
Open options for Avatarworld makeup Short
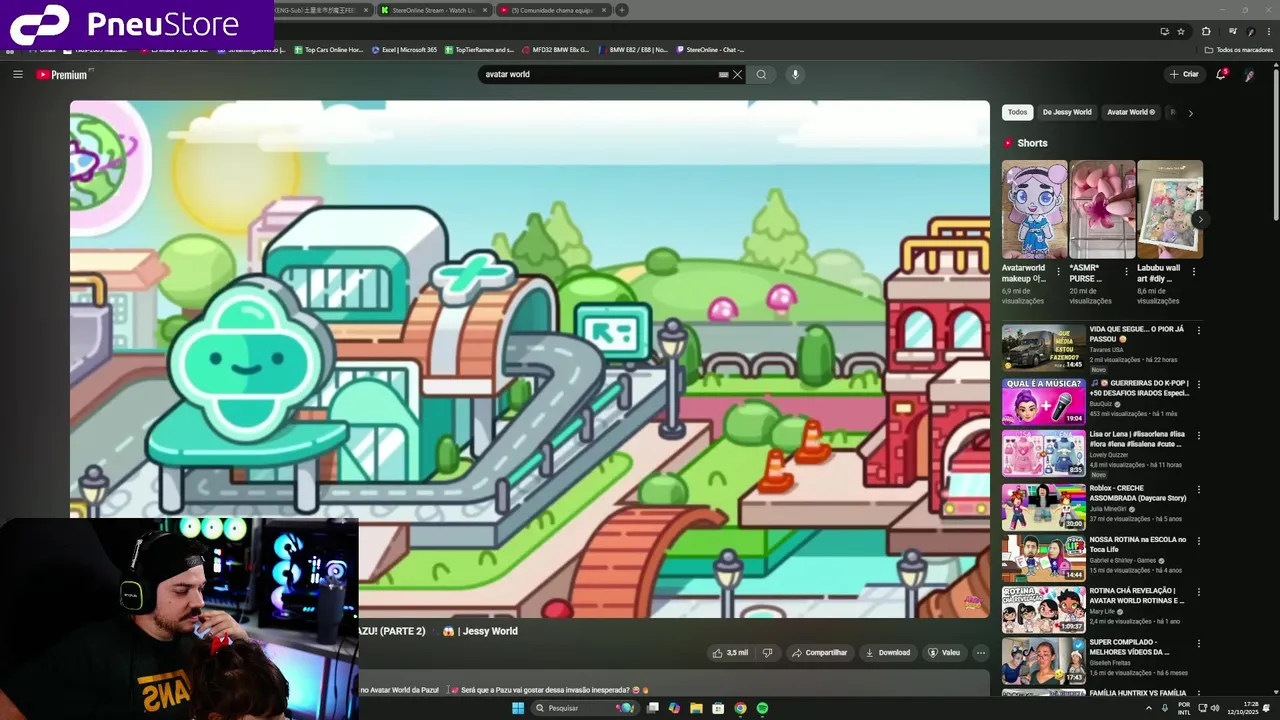coord(1059,271)
